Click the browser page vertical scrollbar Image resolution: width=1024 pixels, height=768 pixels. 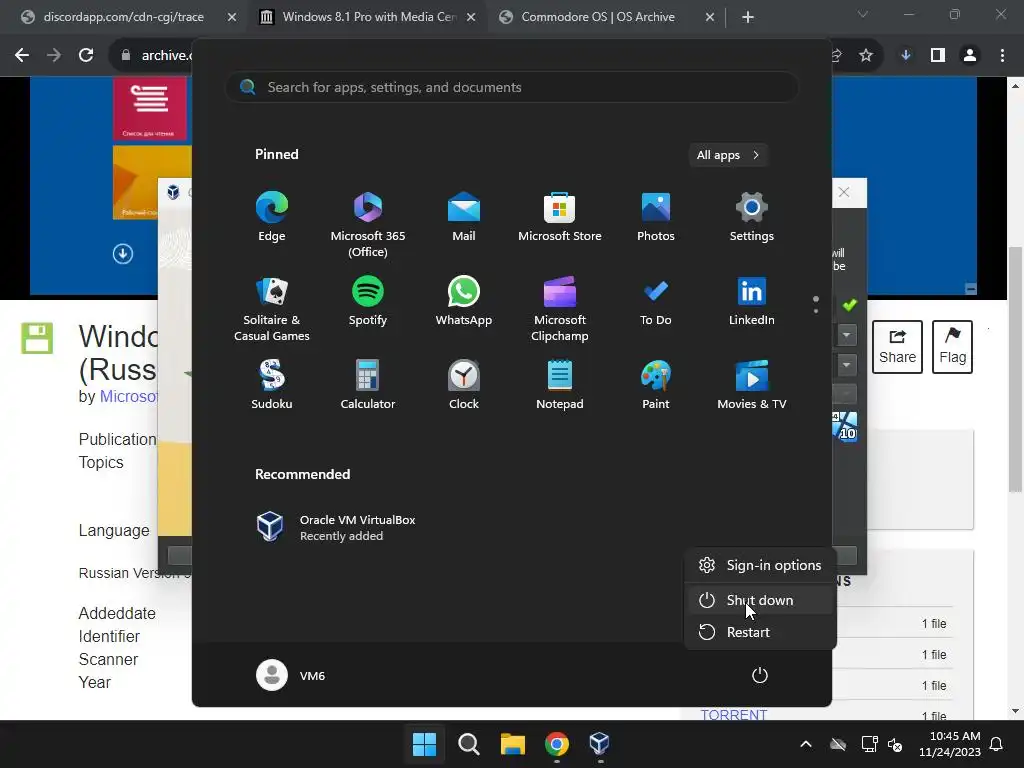tap(1016, 369)
